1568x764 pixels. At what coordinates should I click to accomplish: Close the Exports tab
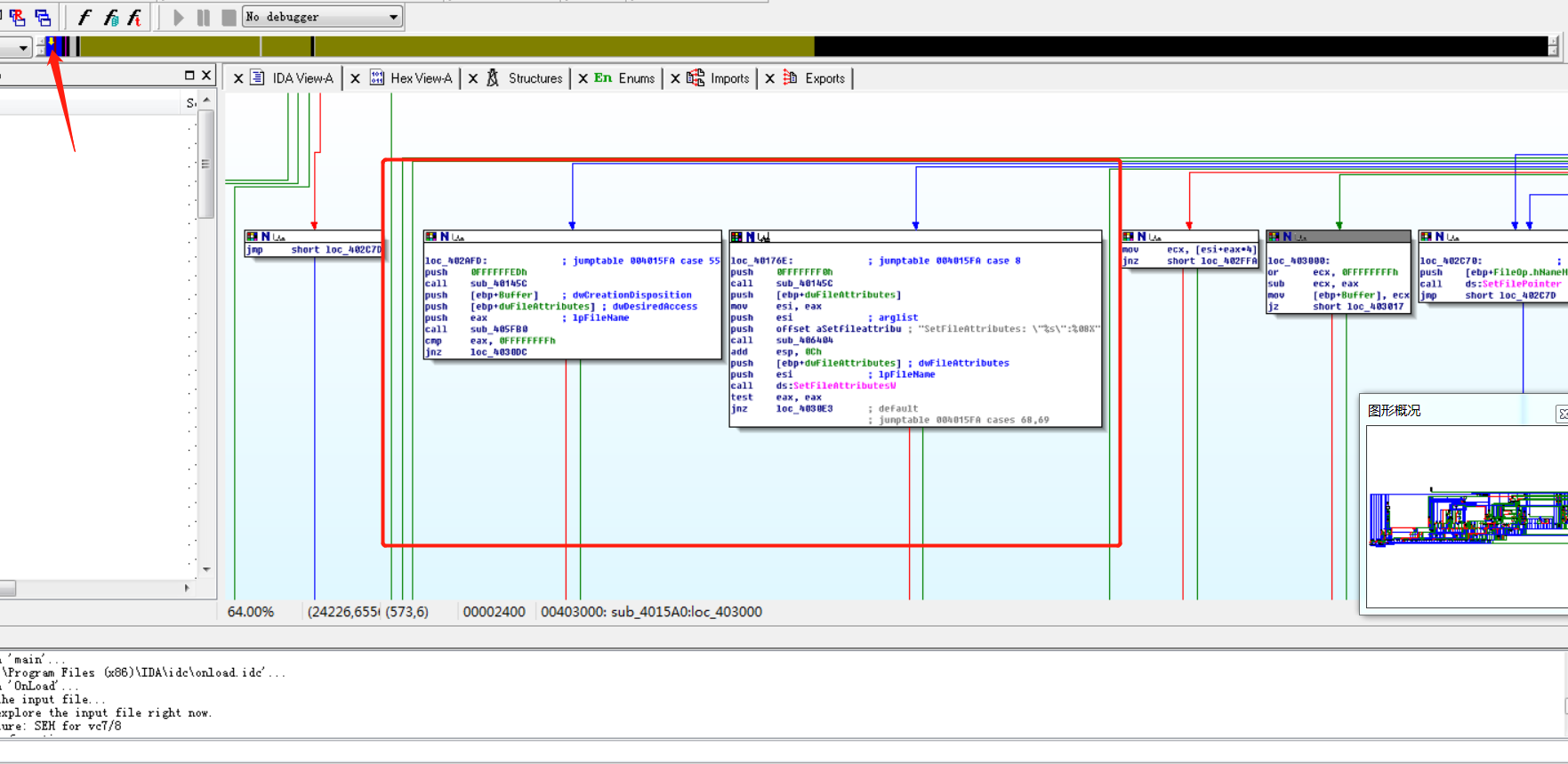point(770,78)
